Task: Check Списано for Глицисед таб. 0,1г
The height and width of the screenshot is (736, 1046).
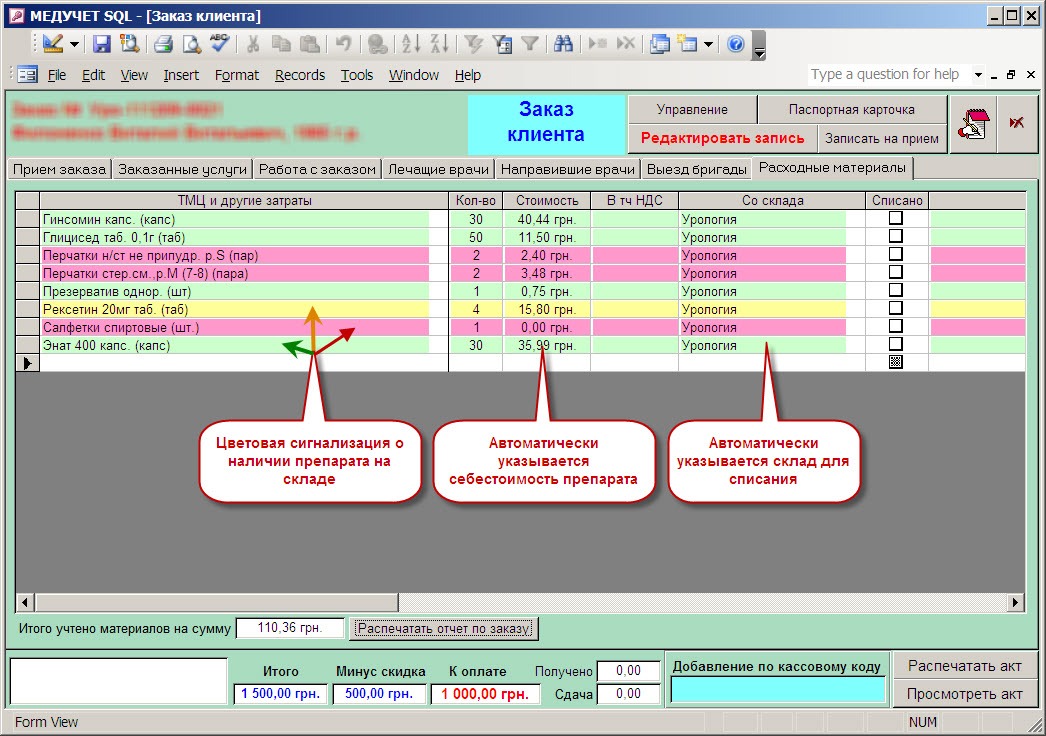Action: click(896, 236)
